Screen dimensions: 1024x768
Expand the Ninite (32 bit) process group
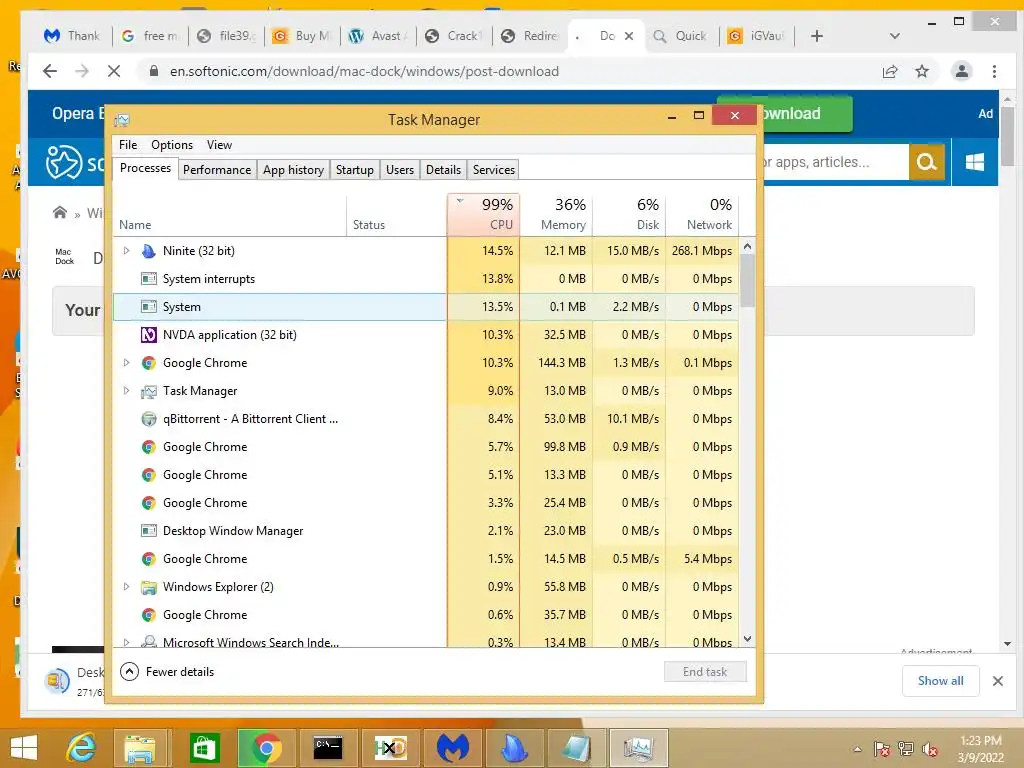[x=127, y=251]
